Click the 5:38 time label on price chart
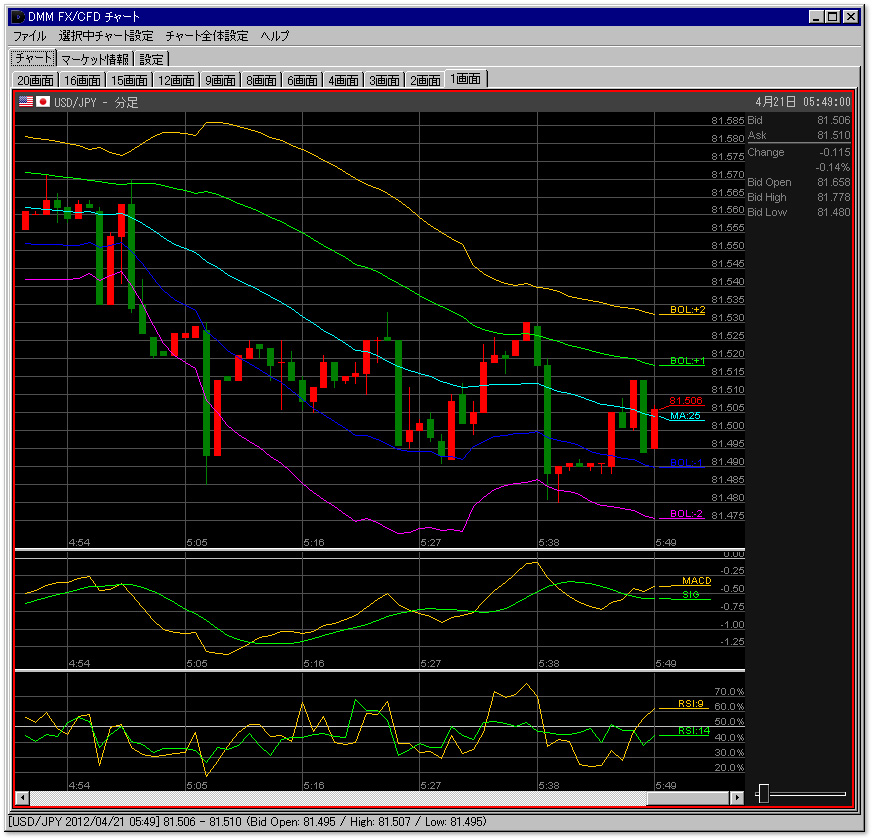Screen dimensions: 873x840 548,542
